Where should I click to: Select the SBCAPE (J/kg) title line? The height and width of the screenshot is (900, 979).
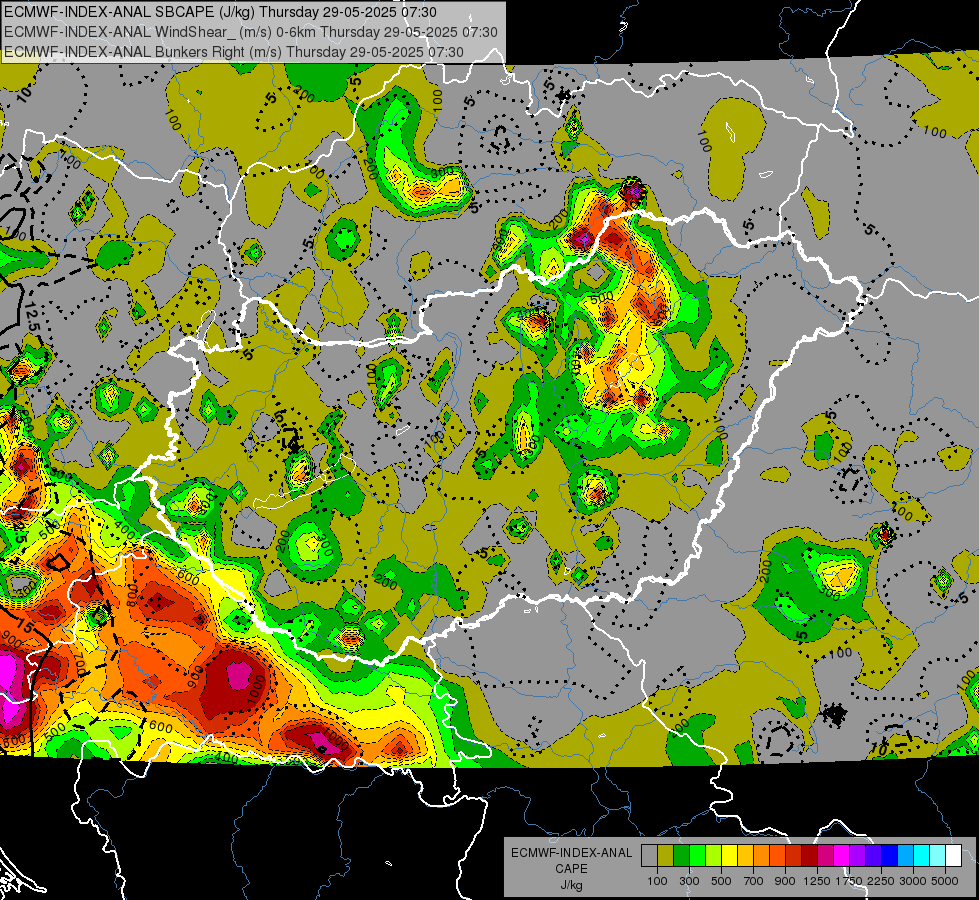[x=220, y=12]
